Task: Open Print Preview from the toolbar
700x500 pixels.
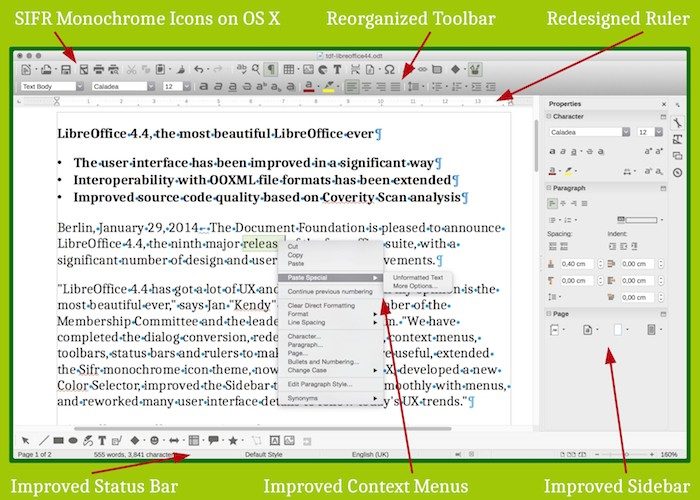Action: pos(113,70)
